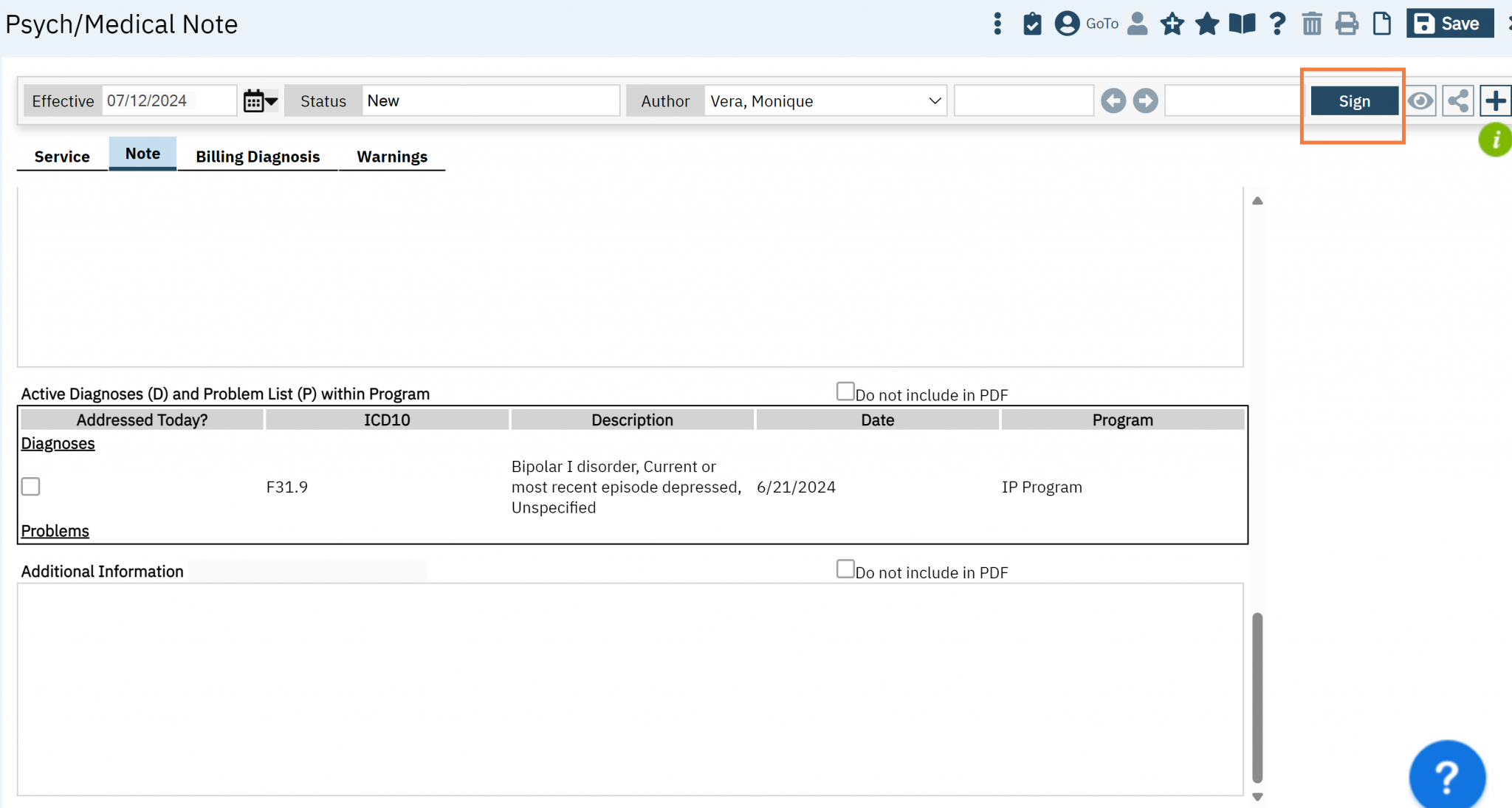Click the clipboard checkmark icon
Viewport: 1512px width, 808px height.
coord(1032,24)
